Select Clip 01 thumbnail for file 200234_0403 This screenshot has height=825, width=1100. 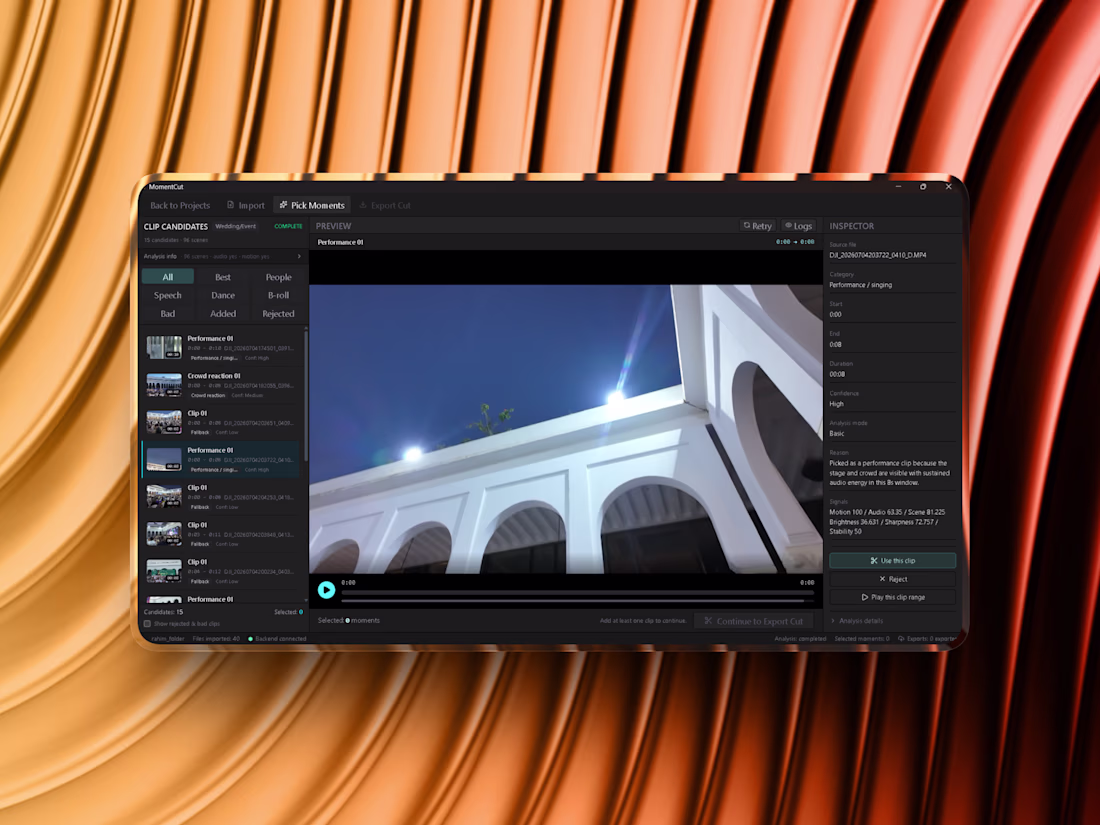tap(164, 571)
